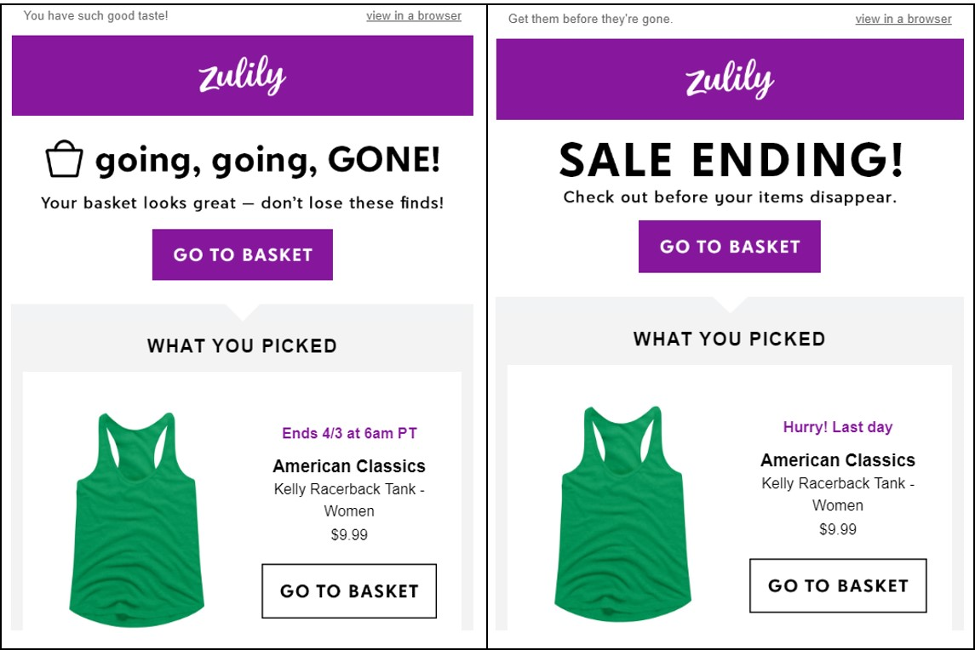Viewport: 979px width, 650px height.
Task: Click the Get them before they're gone preheader text
Action: click(590, 18)
